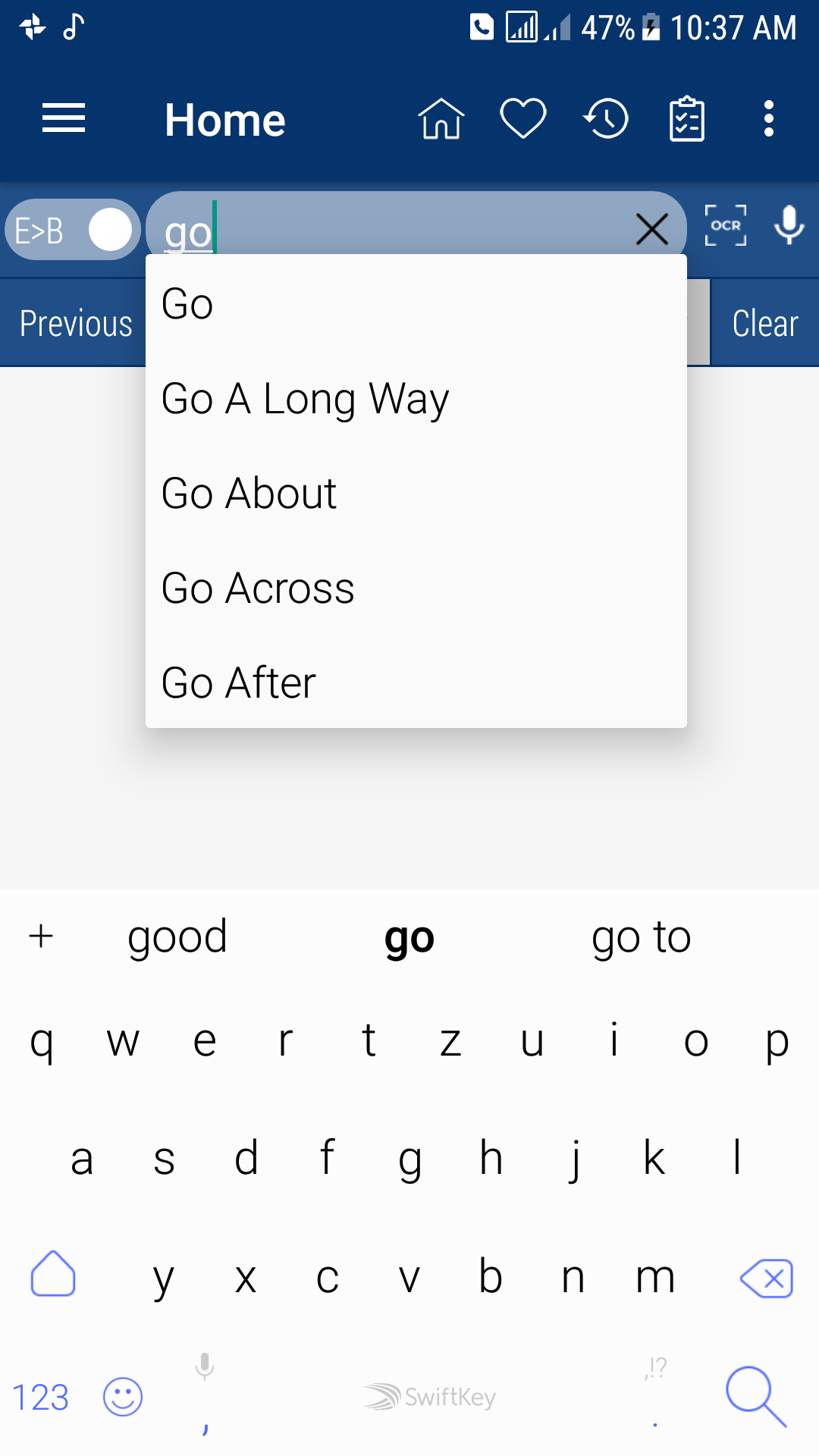Tap the keyboard search magnifier key
819x1456 pixels.
pos(755,1396)
